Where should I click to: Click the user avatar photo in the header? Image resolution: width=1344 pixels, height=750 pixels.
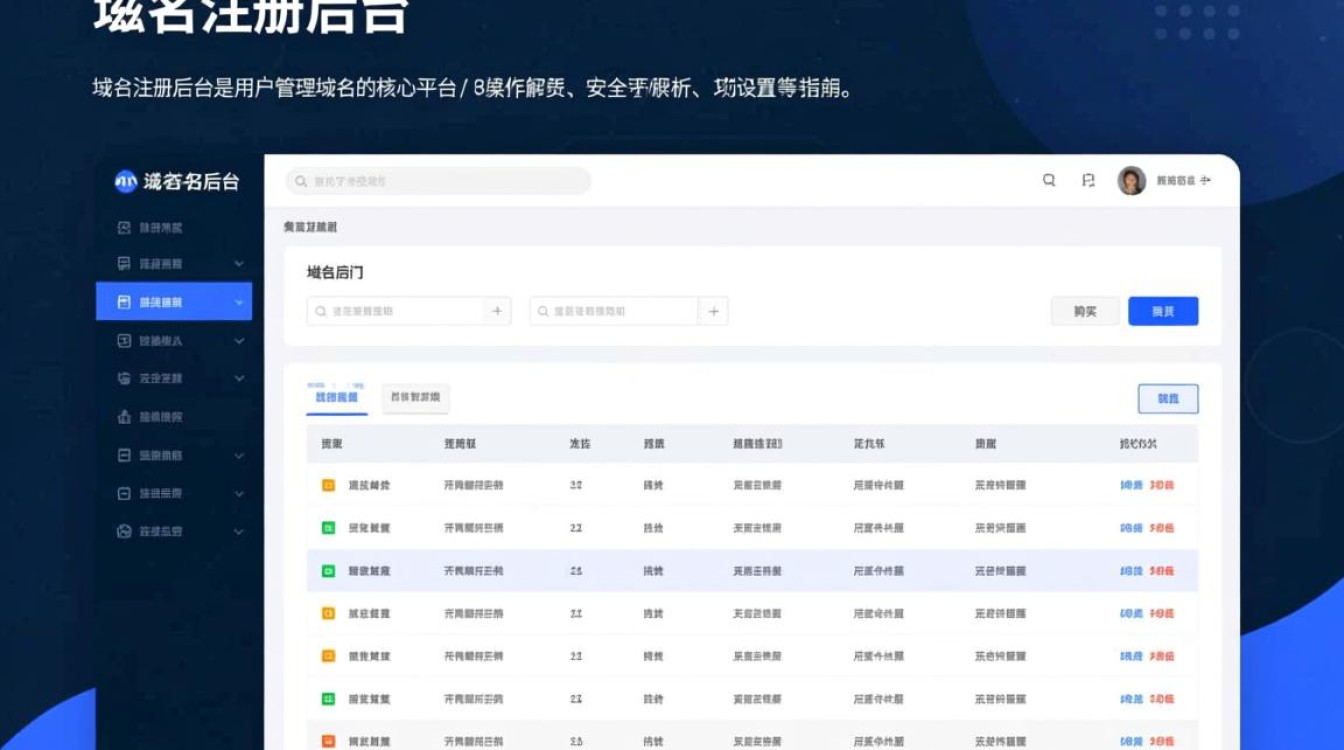1131,181
